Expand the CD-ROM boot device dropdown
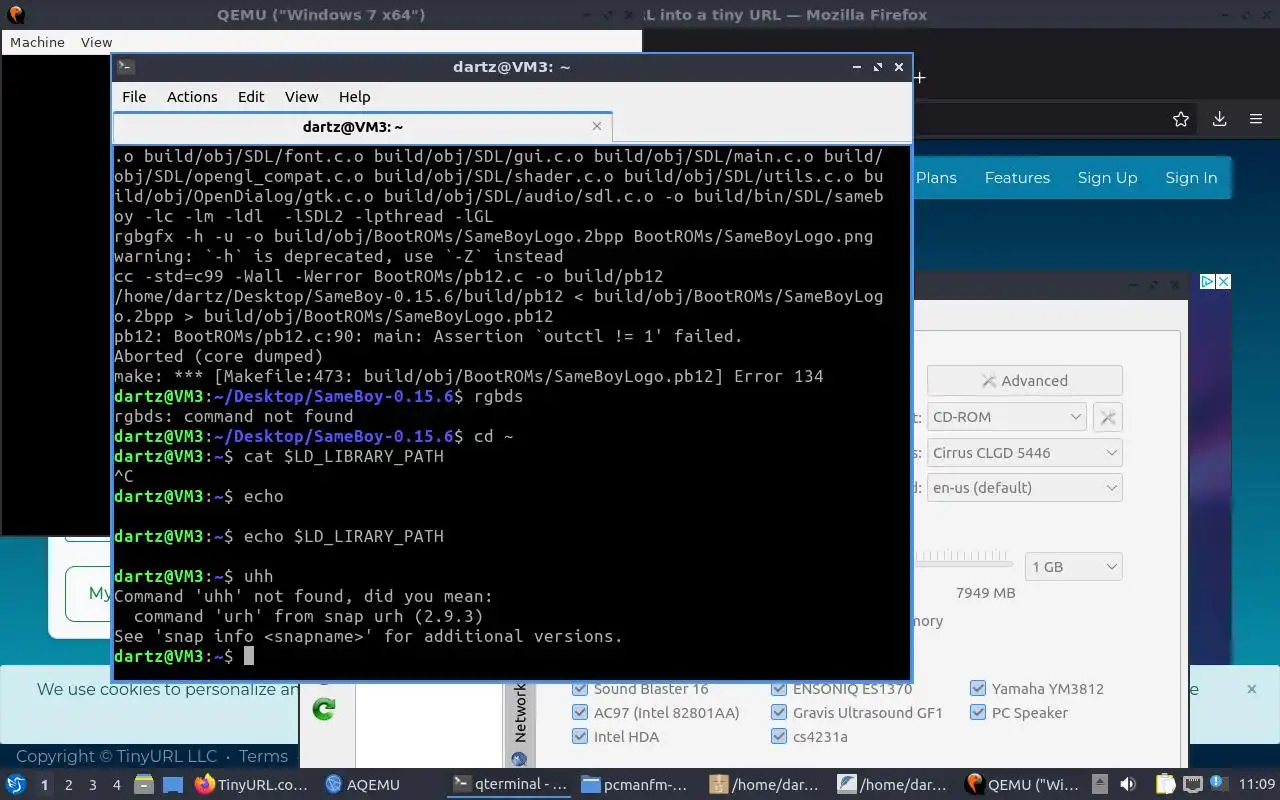Viewport: 1280px width, 800px height. point(1006,417)
